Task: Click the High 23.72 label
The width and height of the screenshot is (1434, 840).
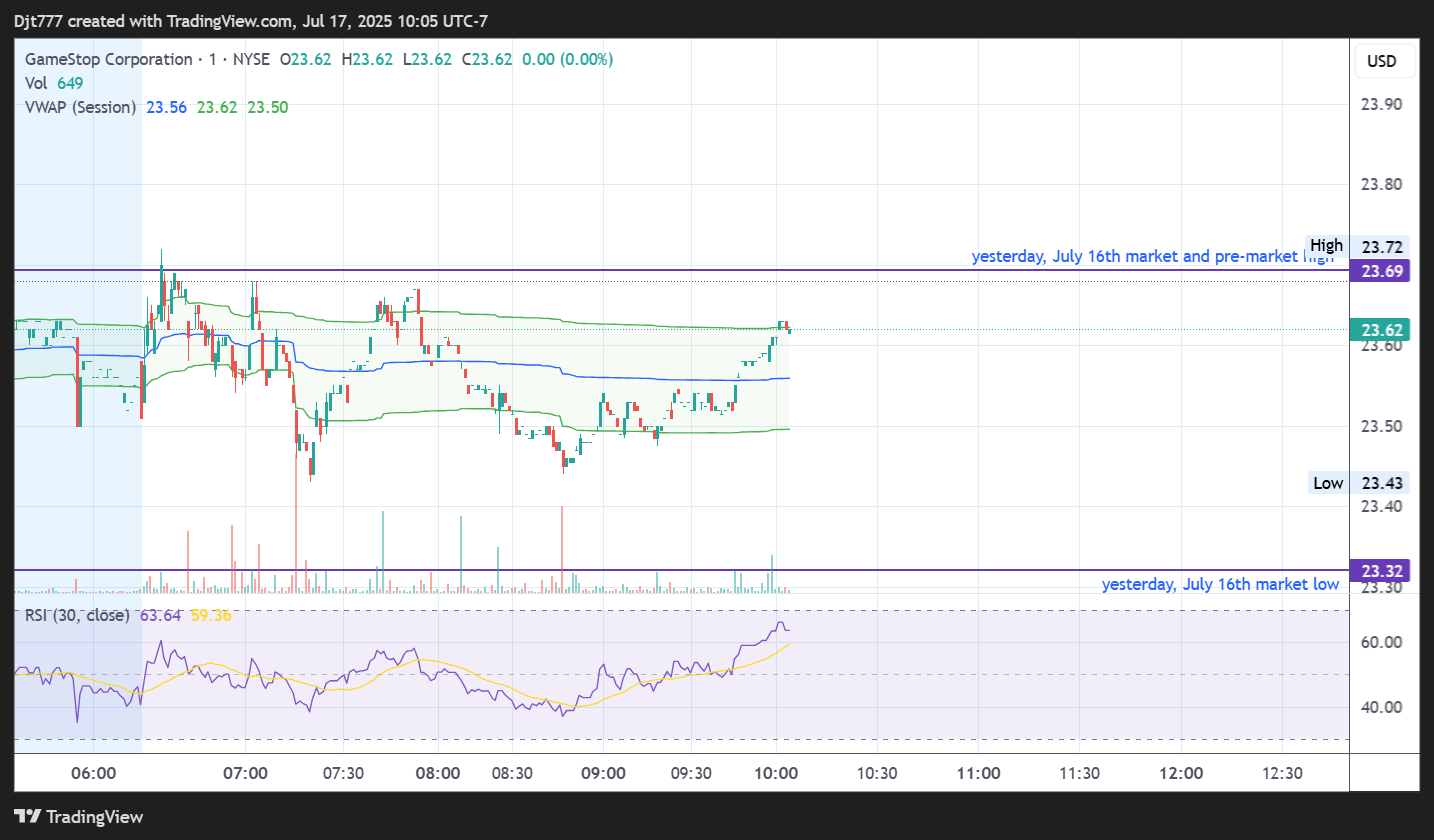Action: pos(1357,246)
